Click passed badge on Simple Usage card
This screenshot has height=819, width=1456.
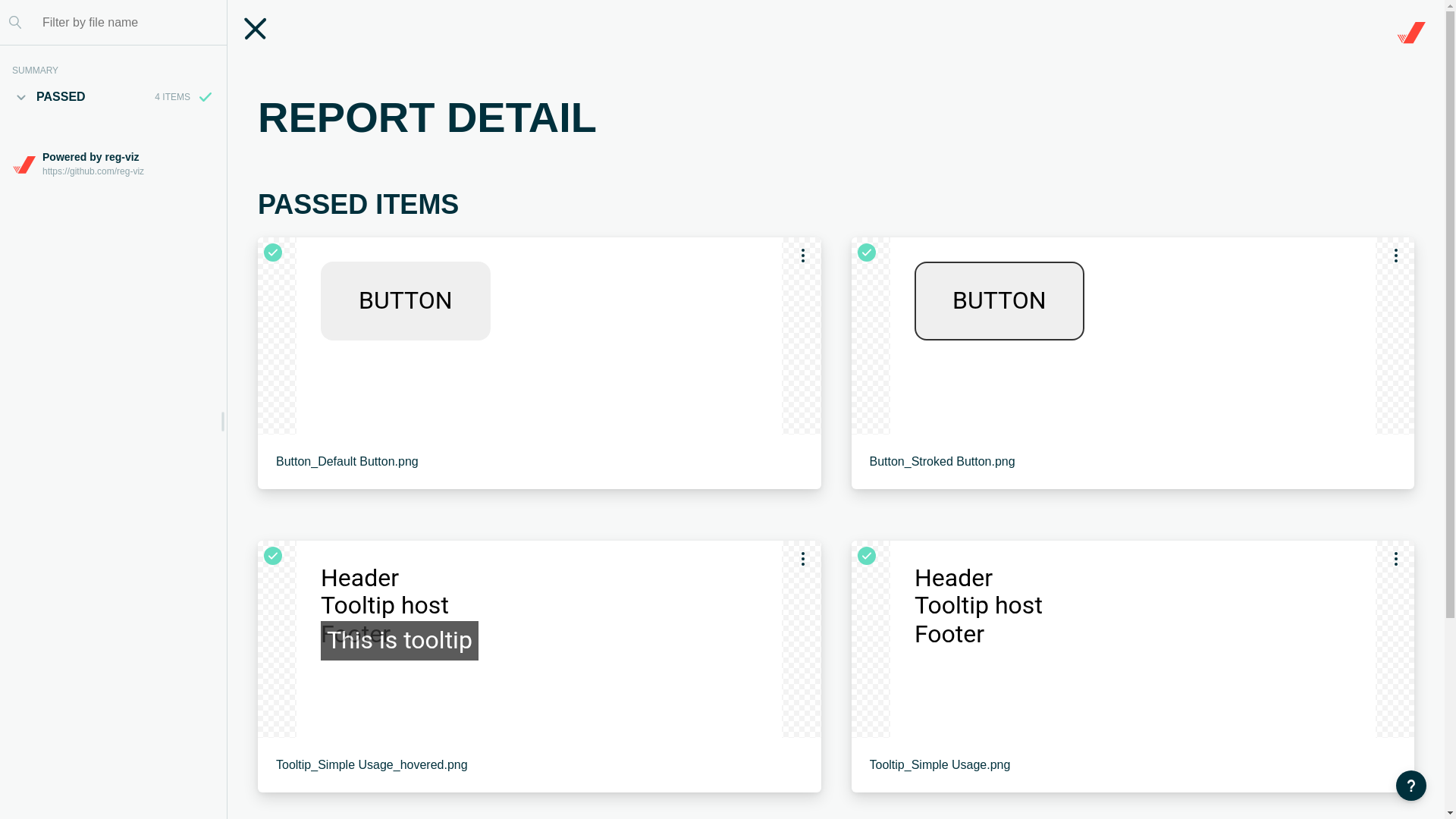(867, 556)
